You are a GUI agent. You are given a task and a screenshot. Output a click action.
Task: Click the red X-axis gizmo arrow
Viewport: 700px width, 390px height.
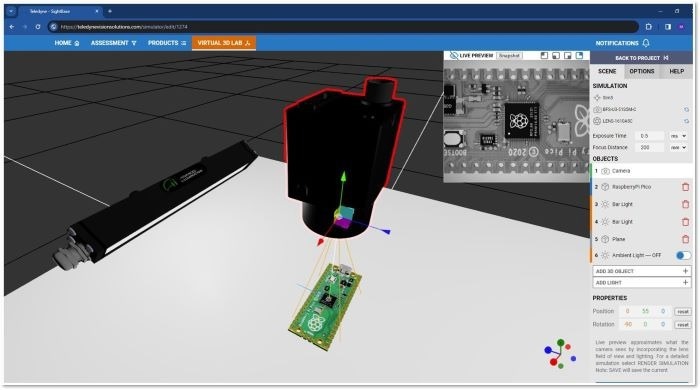[x=321, y=242]
